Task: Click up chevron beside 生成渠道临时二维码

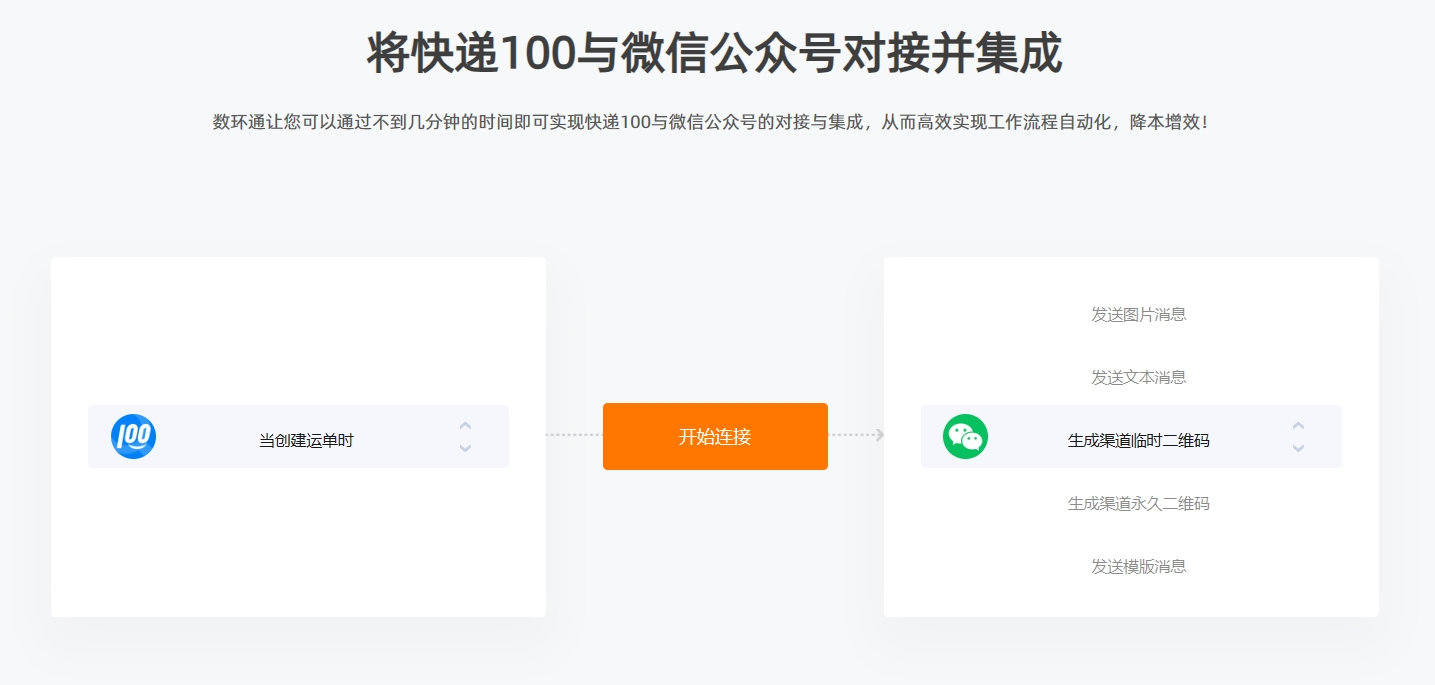Action: coord(1298,426)
